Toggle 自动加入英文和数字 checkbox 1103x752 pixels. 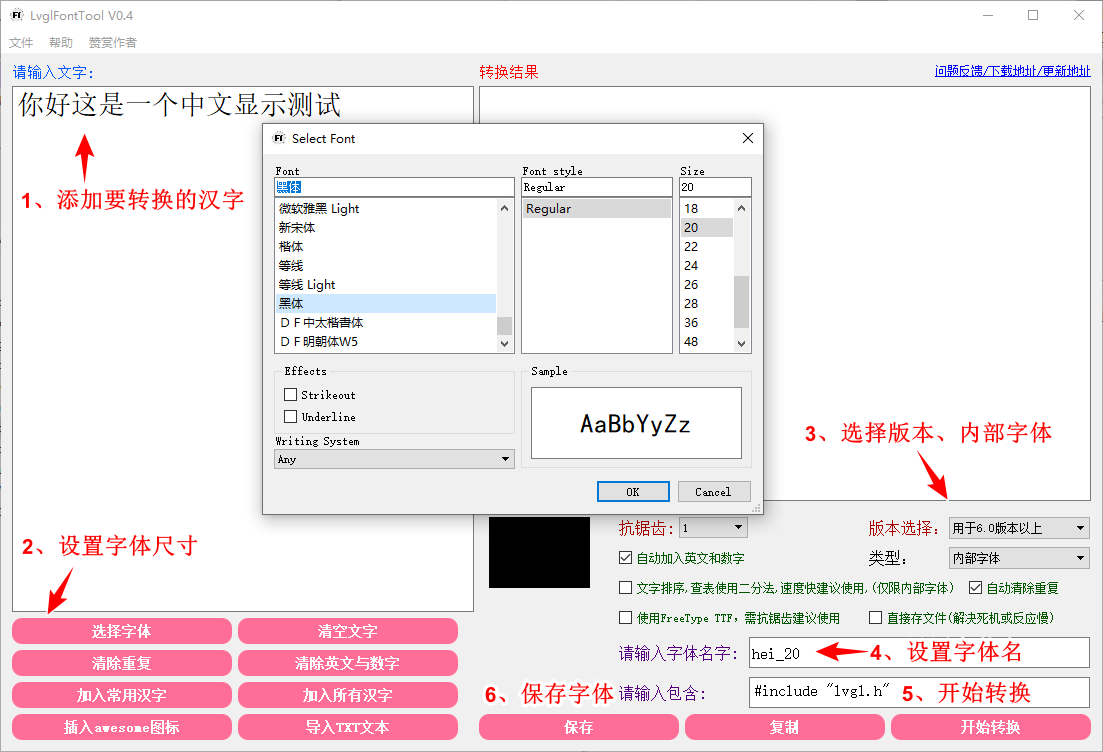pos(626,558)
